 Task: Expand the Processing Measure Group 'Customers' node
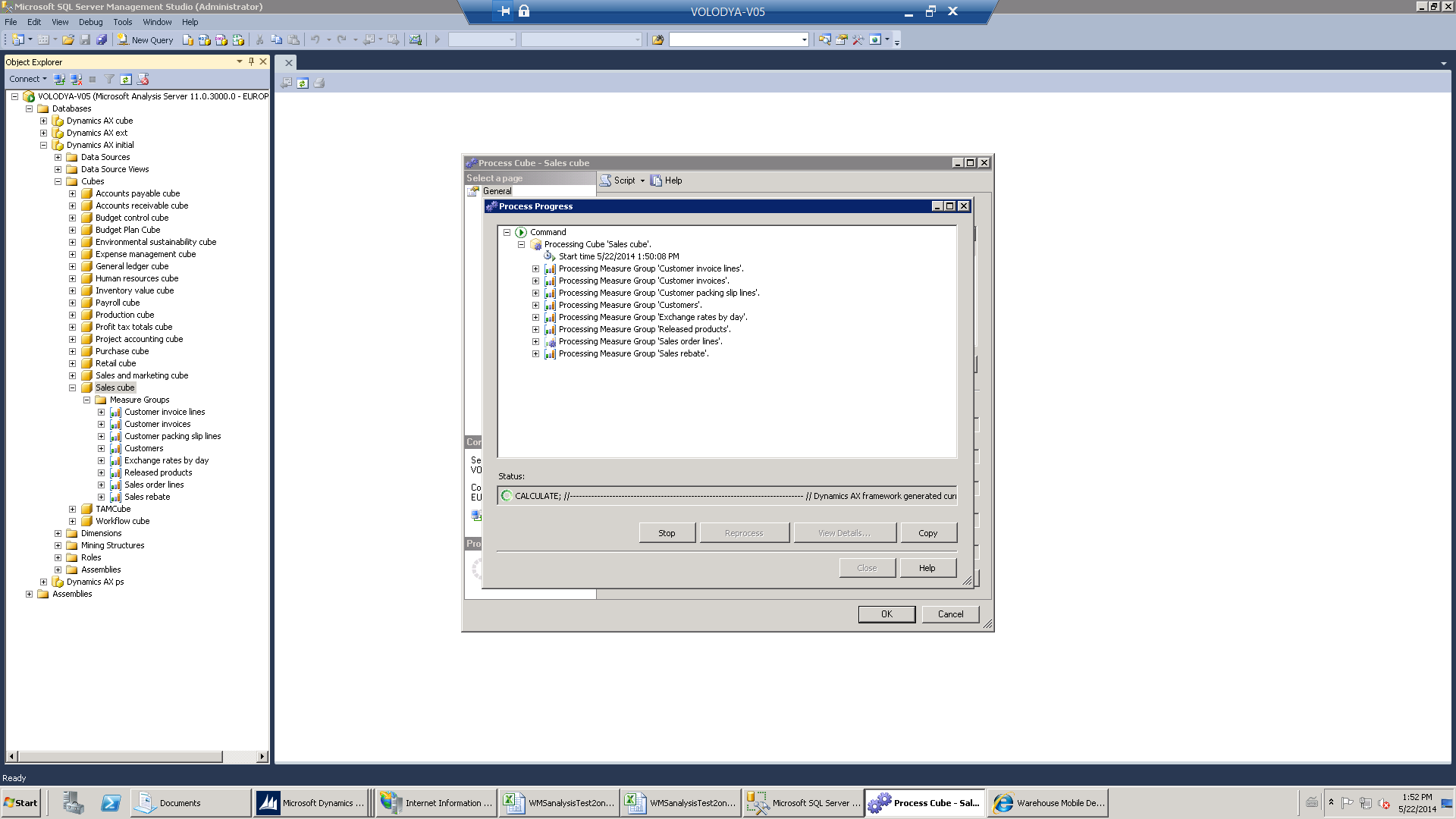pos(535,305)
